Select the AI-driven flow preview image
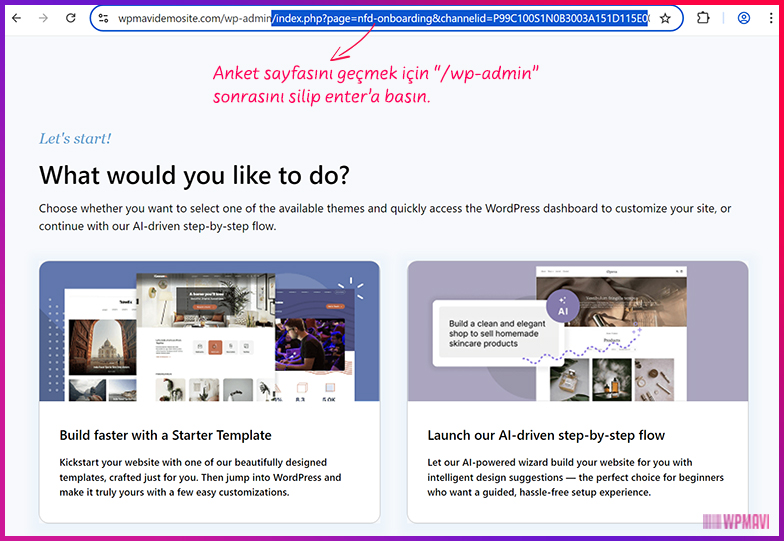Image resolution: width=784 pixels, height=541 pixels. point(577,331)
